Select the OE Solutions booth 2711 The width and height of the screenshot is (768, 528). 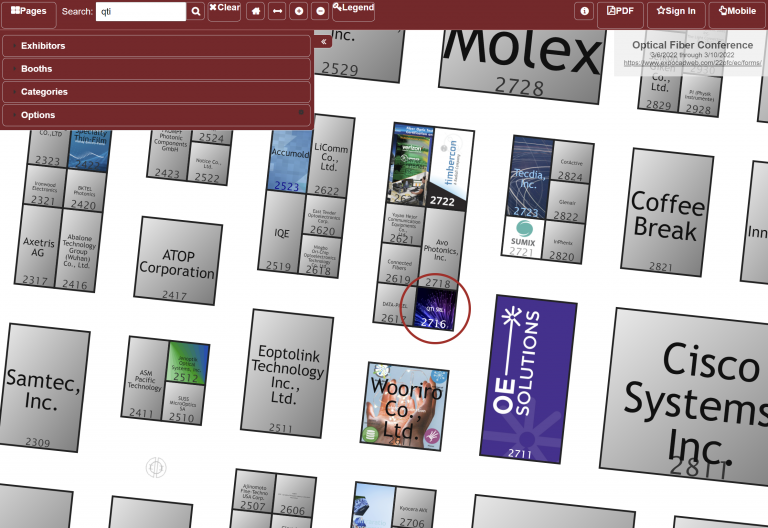point(528,379)
